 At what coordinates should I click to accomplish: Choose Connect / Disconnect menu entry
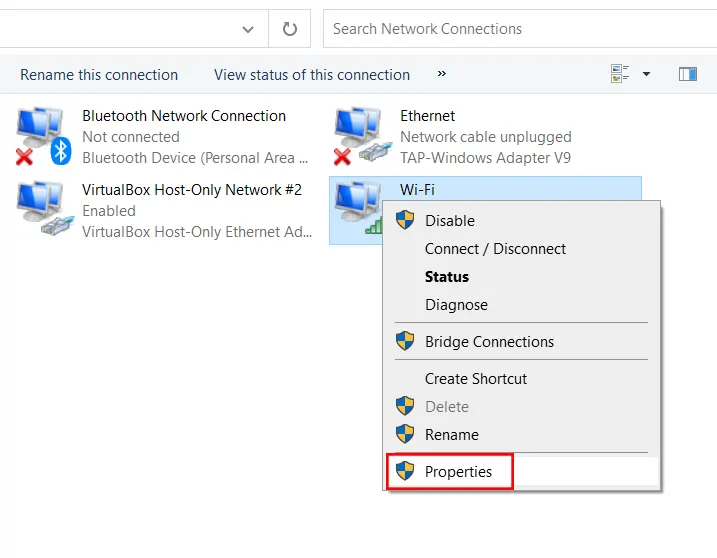521,249
